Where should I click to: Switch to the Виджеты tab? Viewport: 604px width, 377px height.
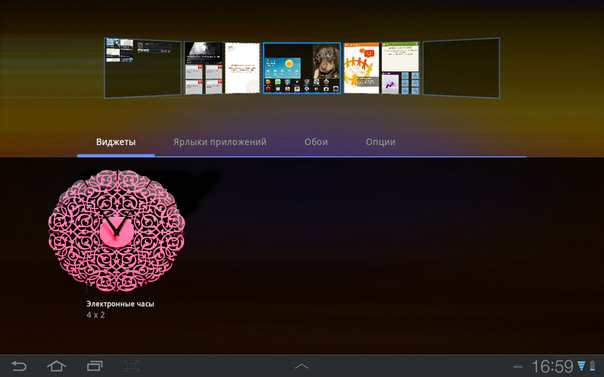pyautogui.click(x=116, y=142)
